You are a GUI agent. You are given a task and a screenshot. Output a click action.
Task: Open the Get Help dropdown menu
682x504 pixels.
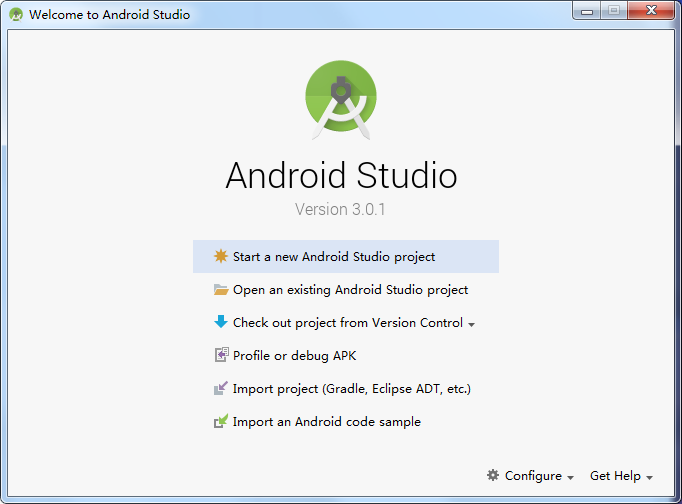pos(621,476)
